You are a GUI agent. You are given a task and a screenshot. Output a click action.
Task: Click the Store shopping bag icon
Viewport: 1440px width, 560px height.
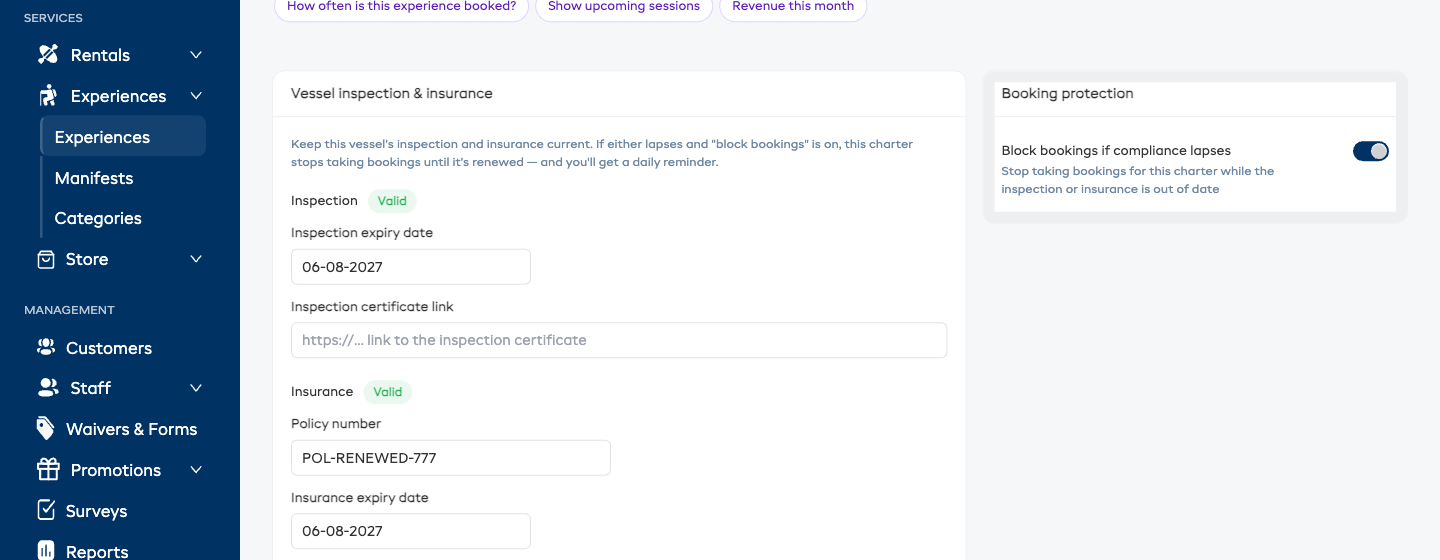point(46,259)
